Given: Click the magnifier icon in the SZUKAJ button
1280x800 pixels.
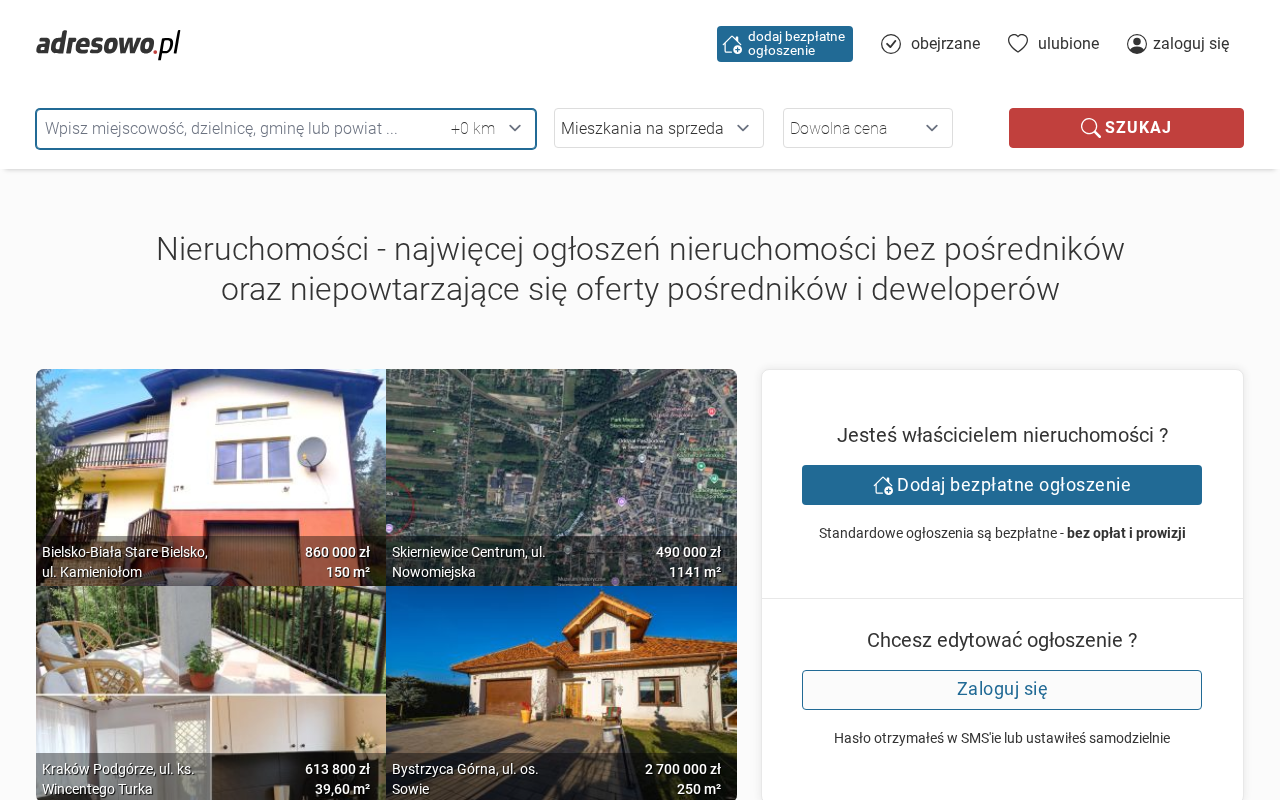Looking at the screenshot, I should [1090, 128].
